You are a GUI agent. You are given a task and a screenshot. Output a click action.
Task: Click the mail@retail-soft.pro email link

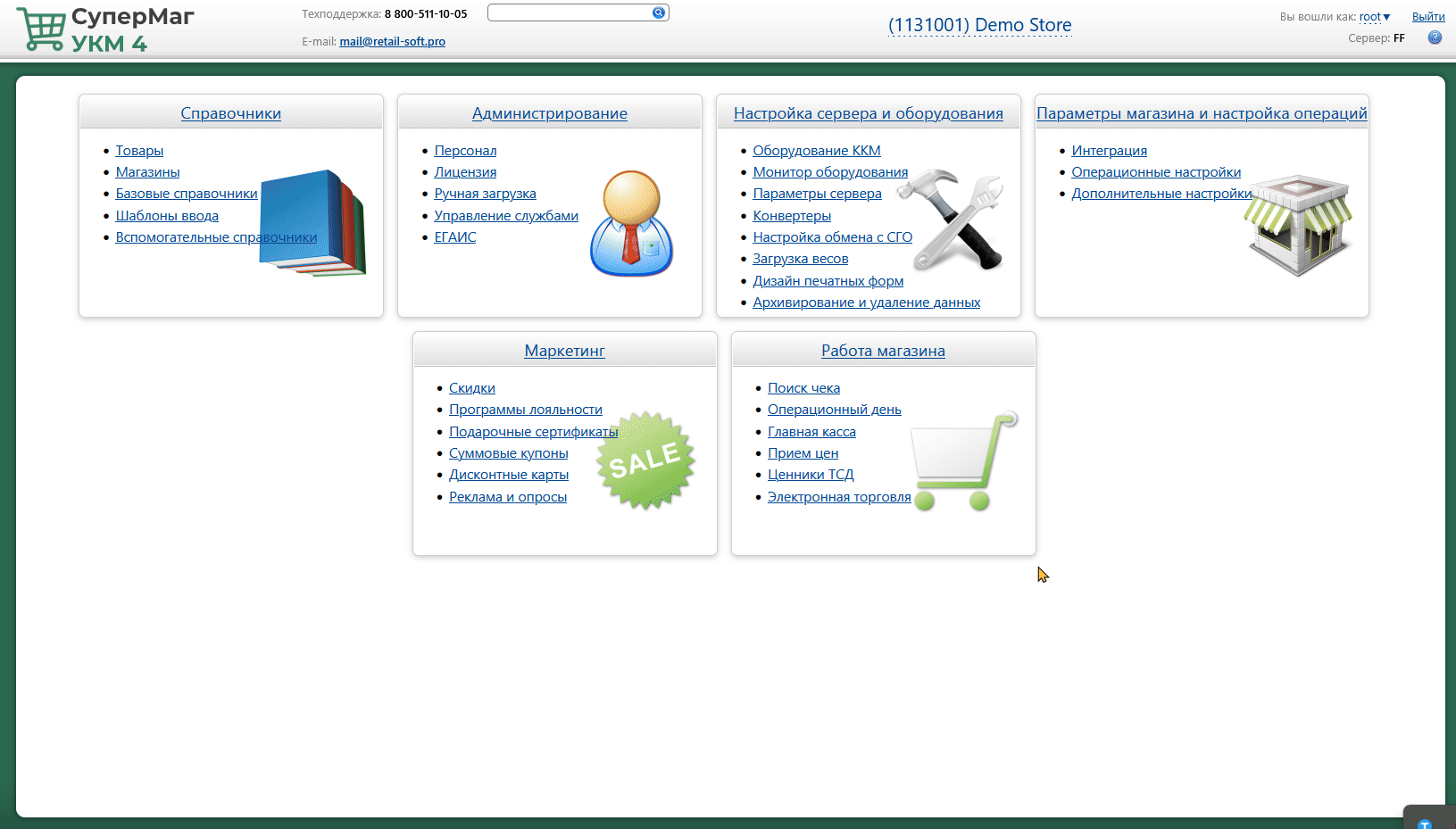pyautogui.click(x=392, y=42)
